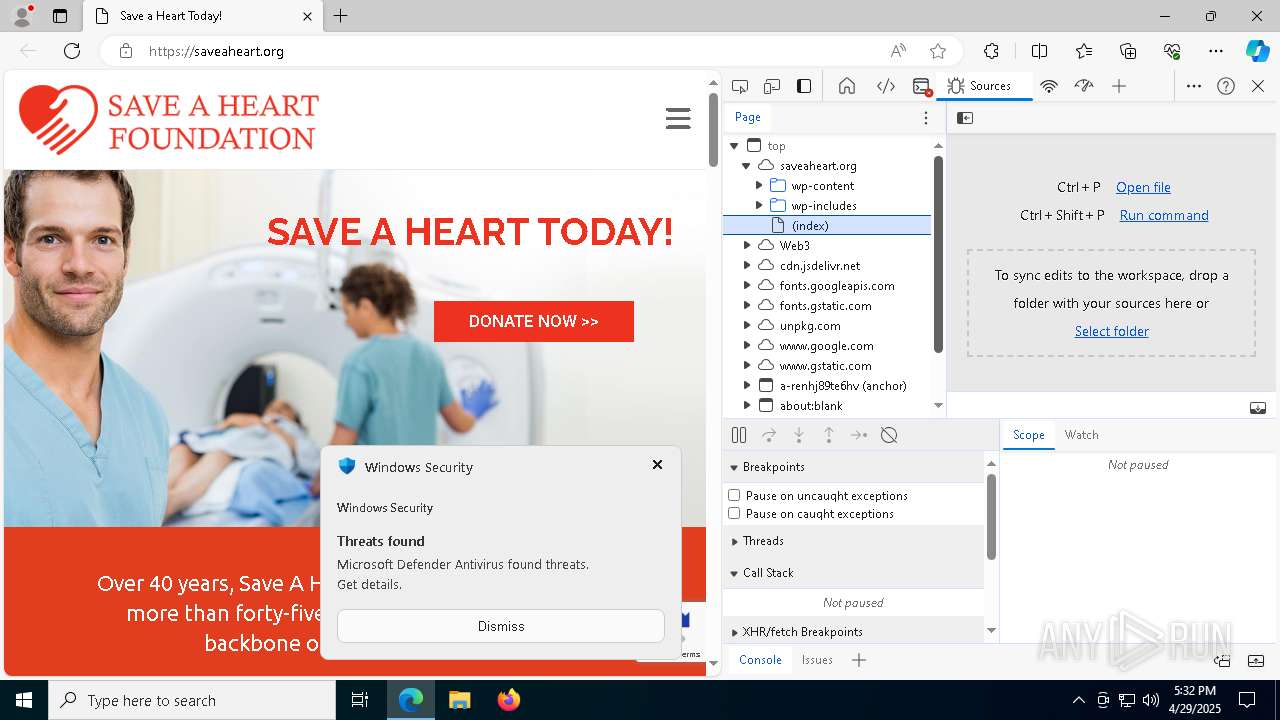Click the step out debugger icon
This screenshot has height=720, width=1280.
pyautogui.click(x=829, y=435)
